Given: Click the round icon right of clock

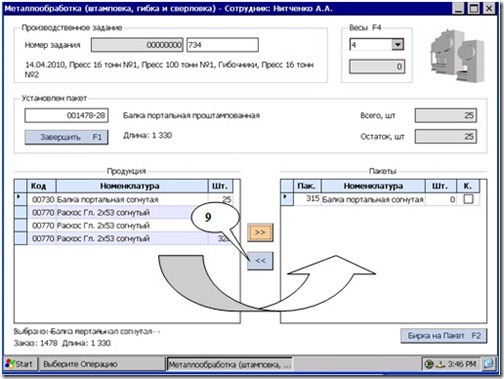Looking at the screenshot, I should point(488,364).
